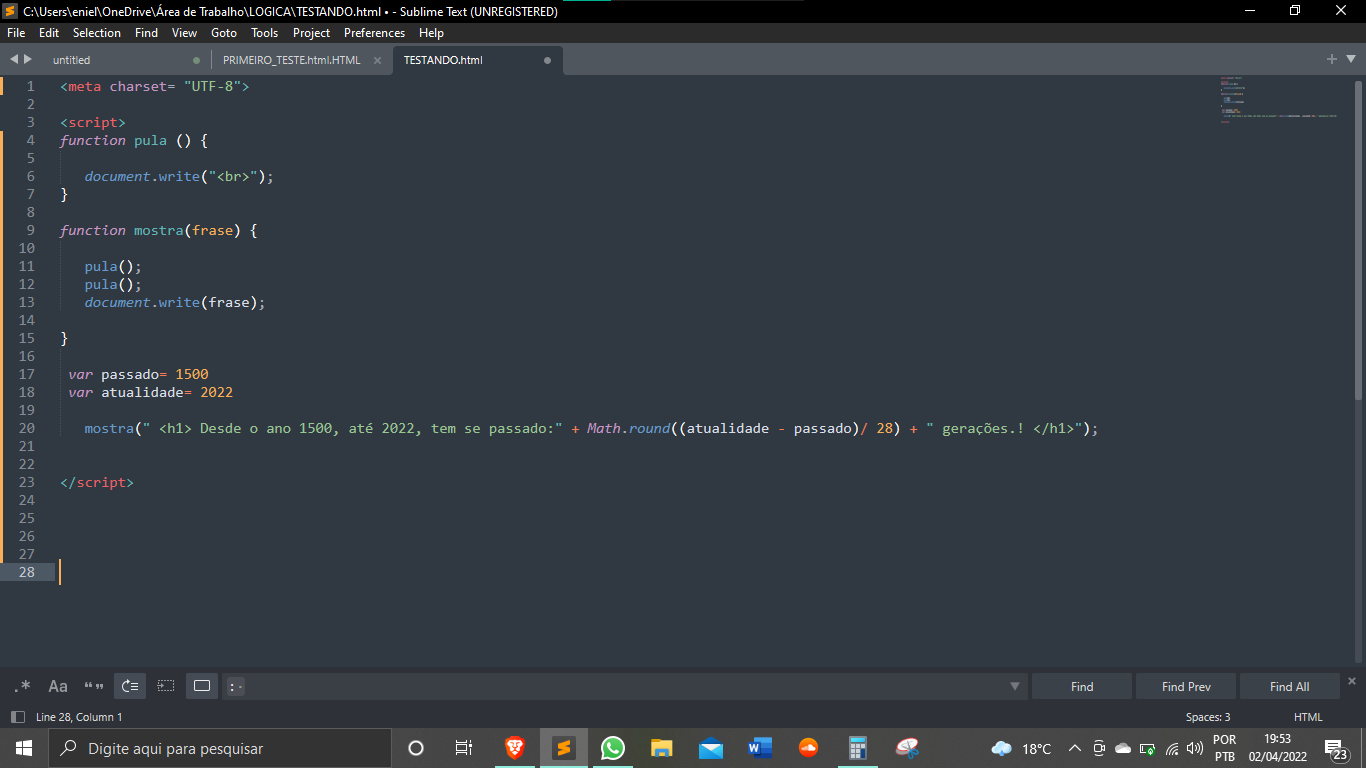Go to next tab with right arrow
The width and height of the screenshot is (1366, 768).
tap(28, 59)
